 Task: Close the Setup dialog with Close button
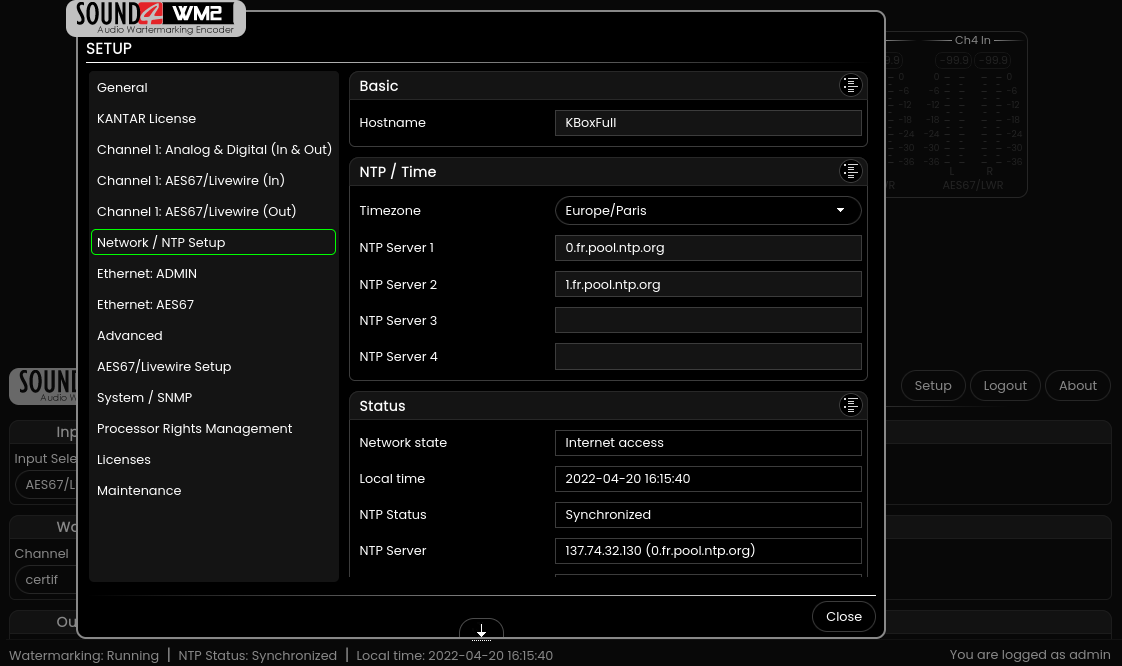click(x=844, y=617)
